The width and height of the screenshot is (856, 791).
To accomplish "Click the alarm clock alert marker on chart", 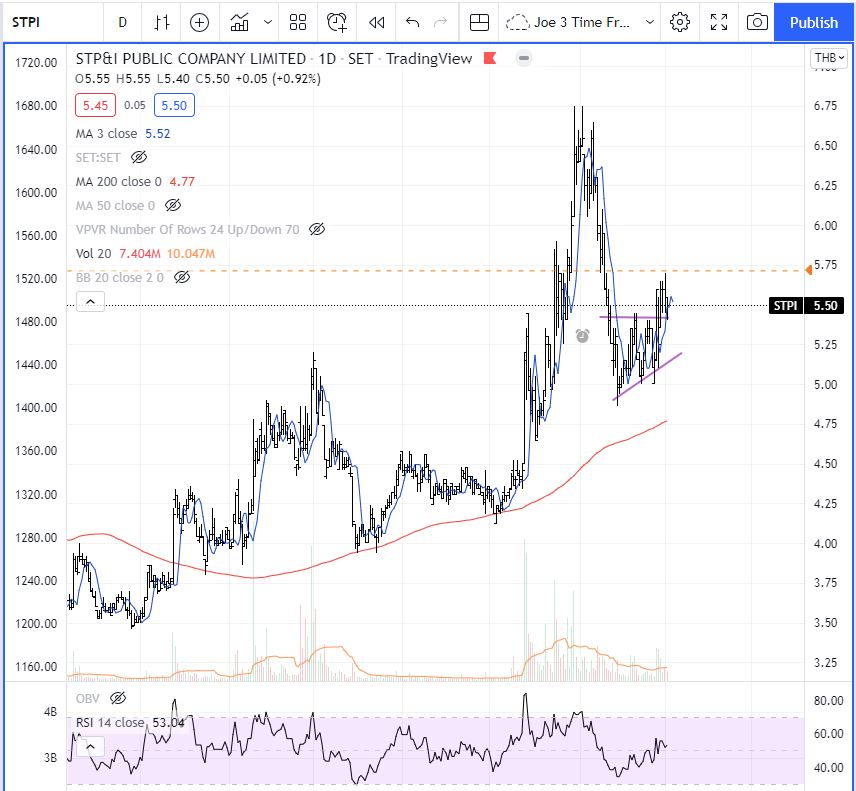I will [582, 335].
